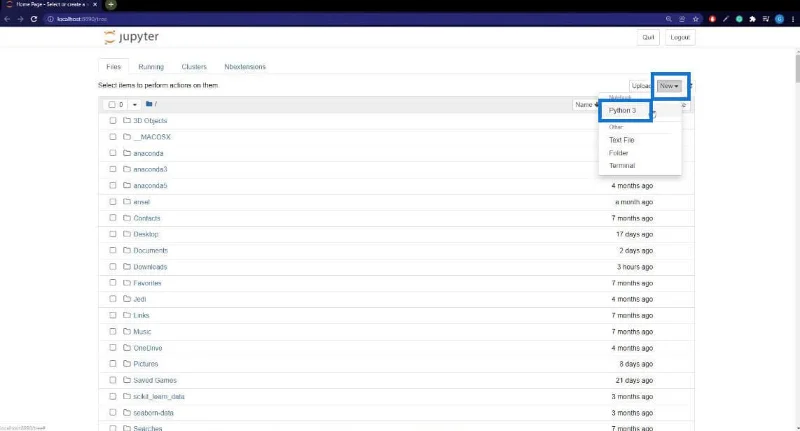
Task: Open the Extensions puzzle-piece menu
Action: [x=752, y=19]
